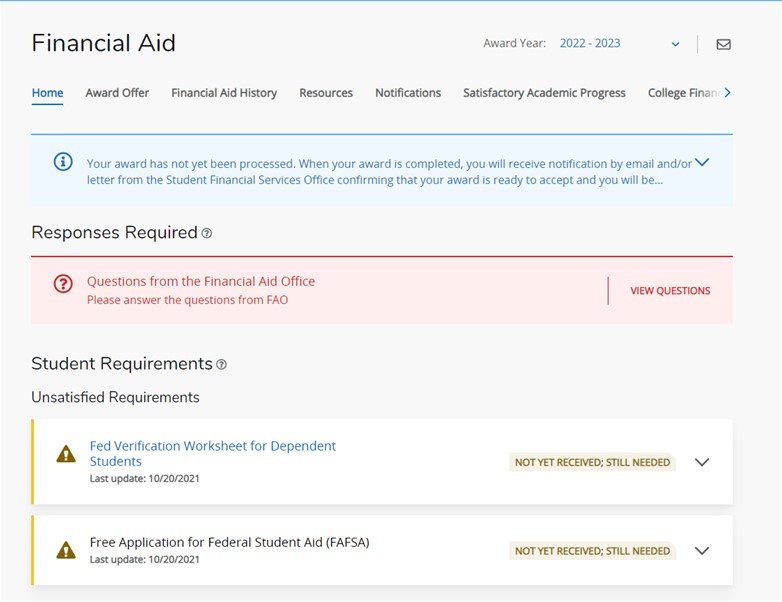Expand FAFSA requirement details
Viewport: 782px width, 602px height.
[702, 551]
